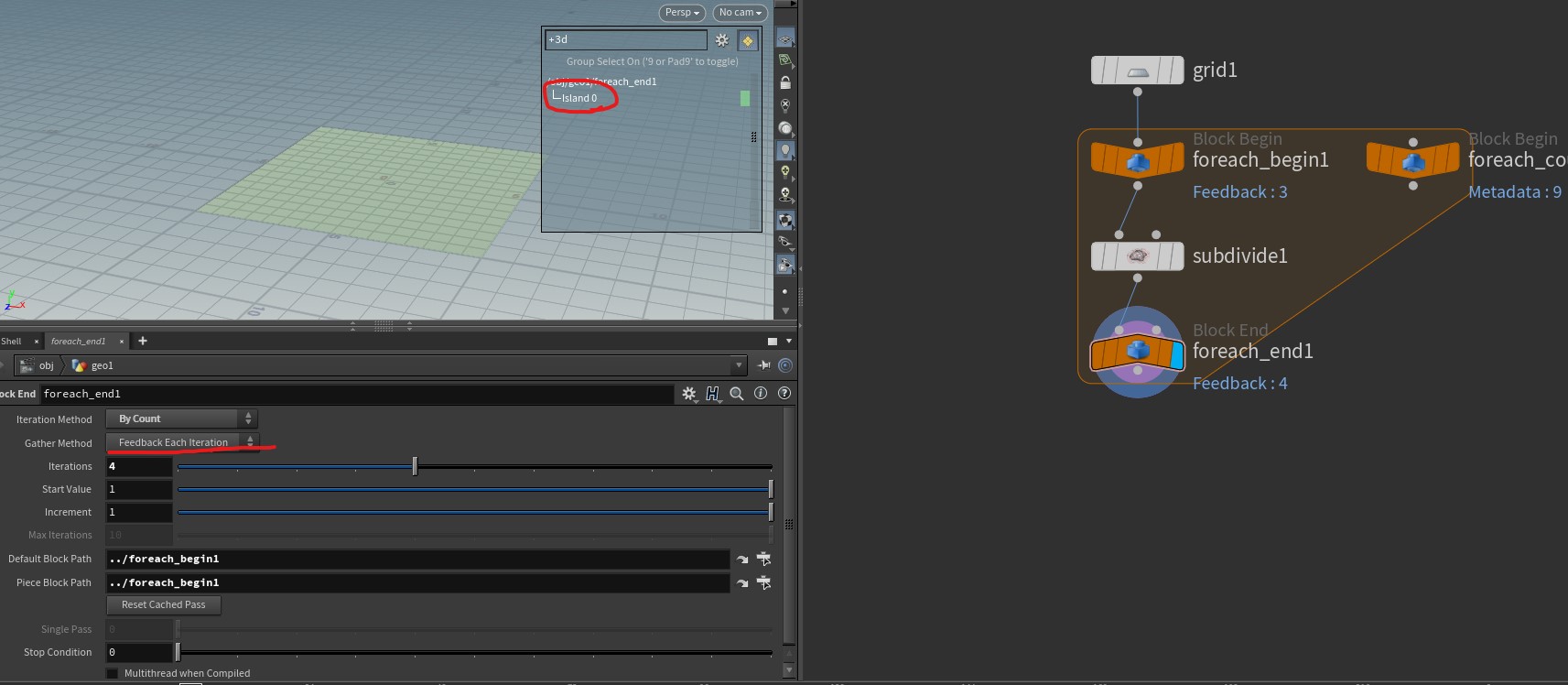This screenshot has width=1568, height=685.
Task: Close the foreach_end1 tab
Action: 121,342
